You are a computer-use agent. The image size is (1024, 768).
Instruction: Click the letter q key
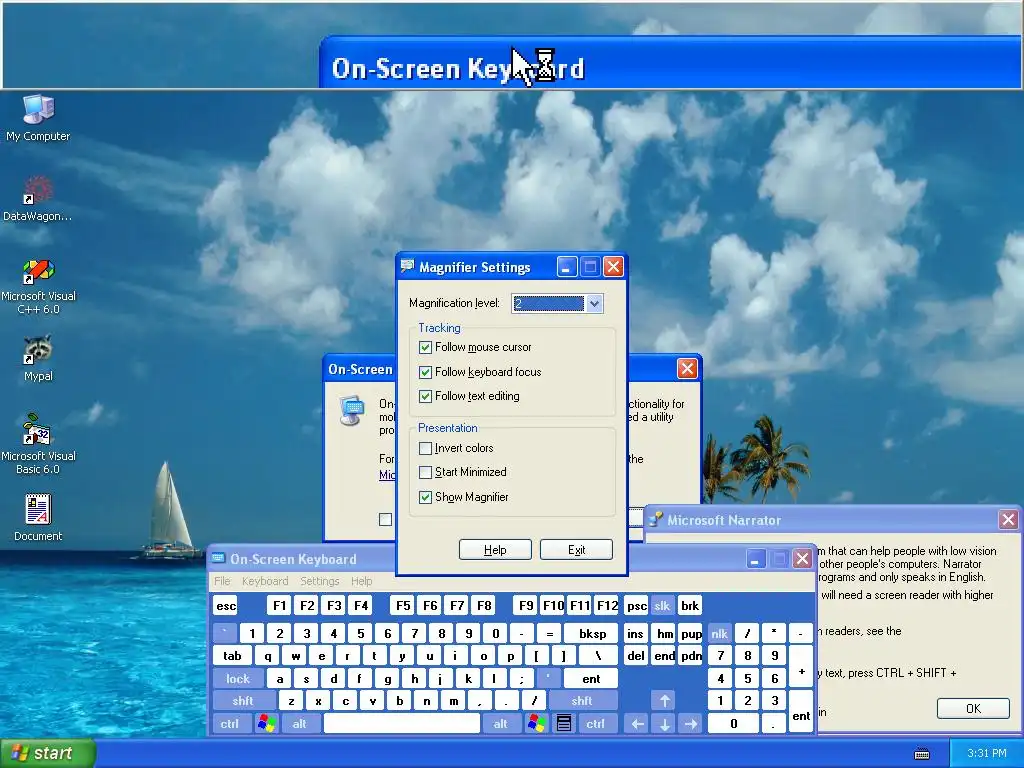268,656
